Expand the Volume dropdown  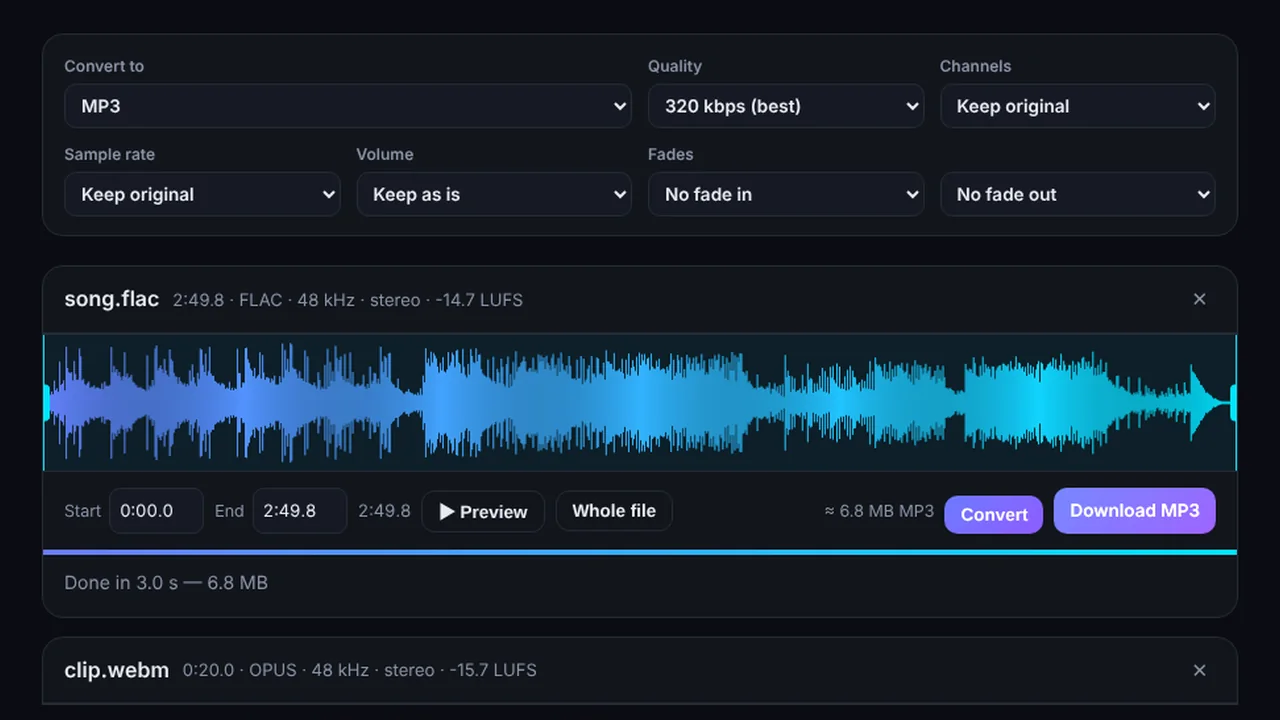coord(494,194)
